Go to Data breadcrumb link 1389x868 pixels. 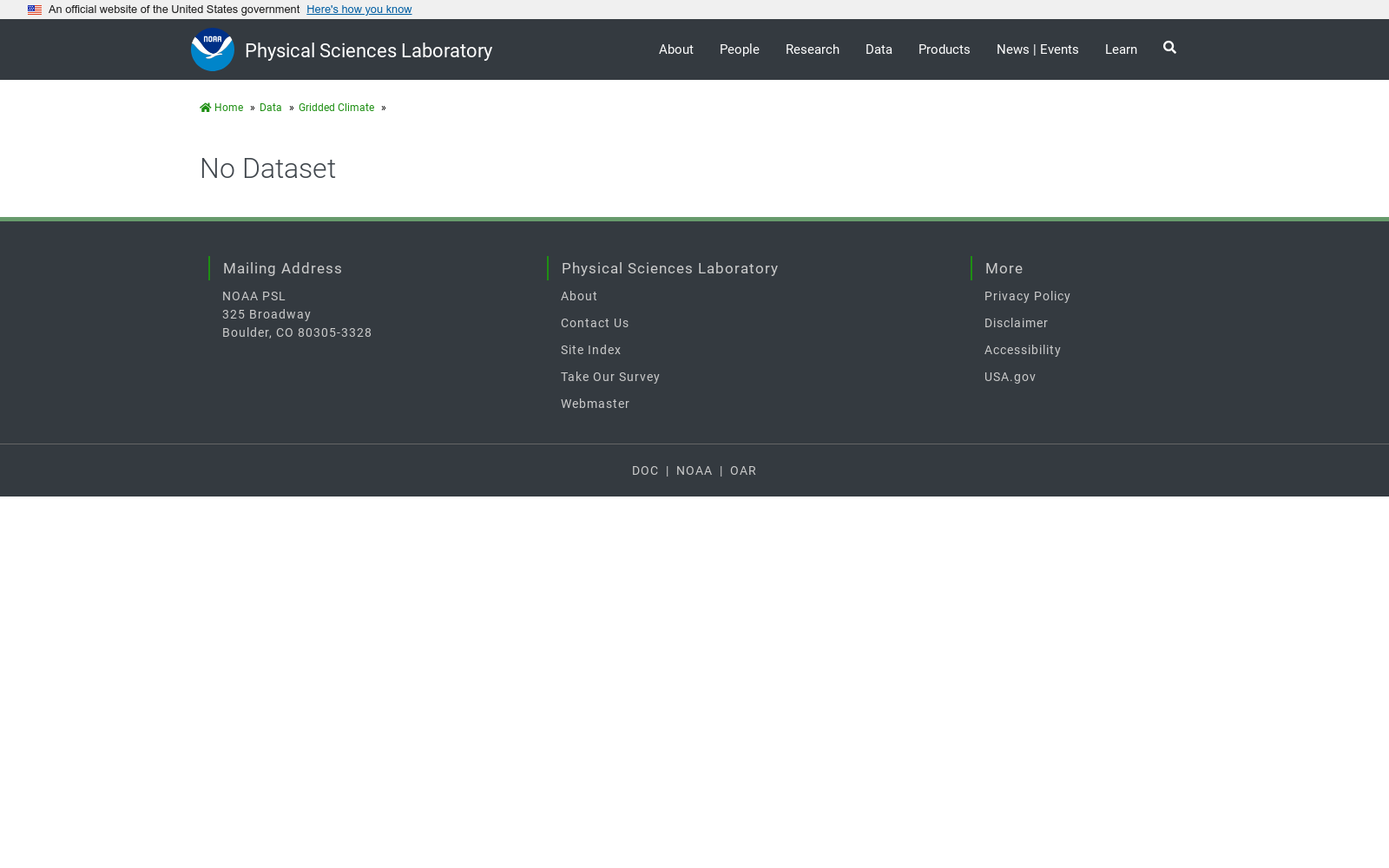coord(271,108)
